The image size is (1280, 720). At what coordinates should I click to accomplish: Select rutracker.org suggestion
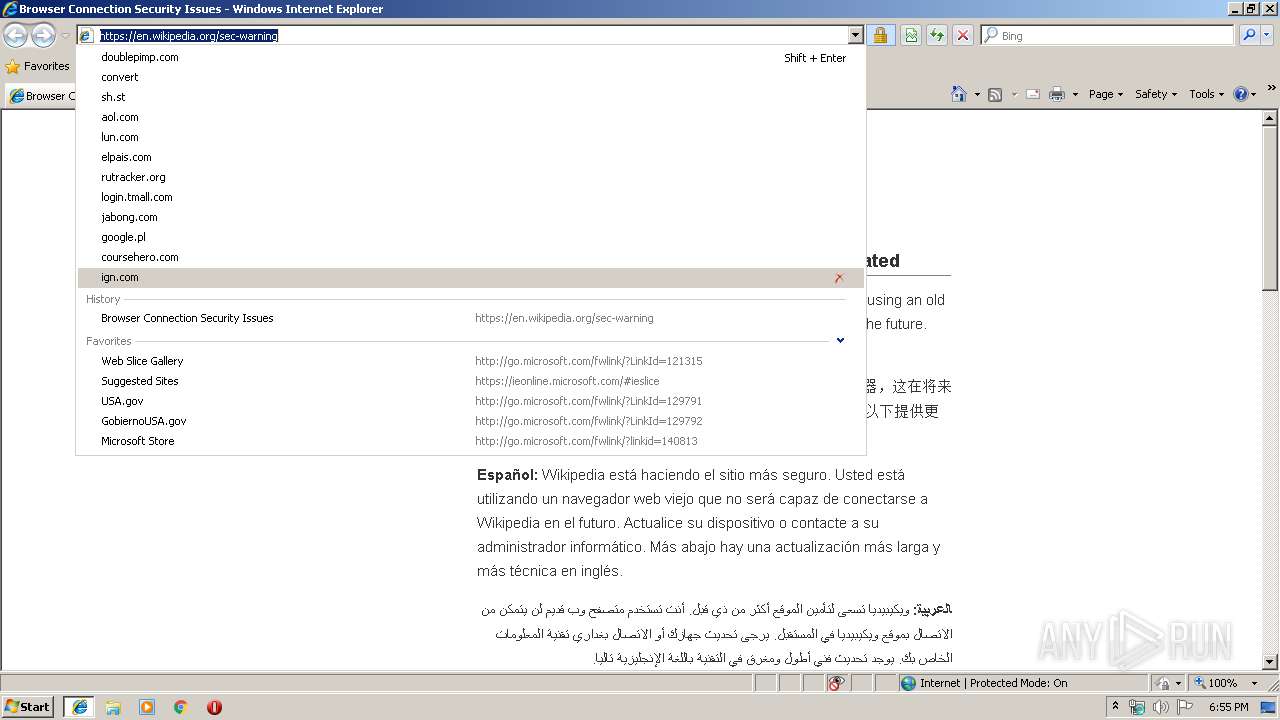click(470, 177)
